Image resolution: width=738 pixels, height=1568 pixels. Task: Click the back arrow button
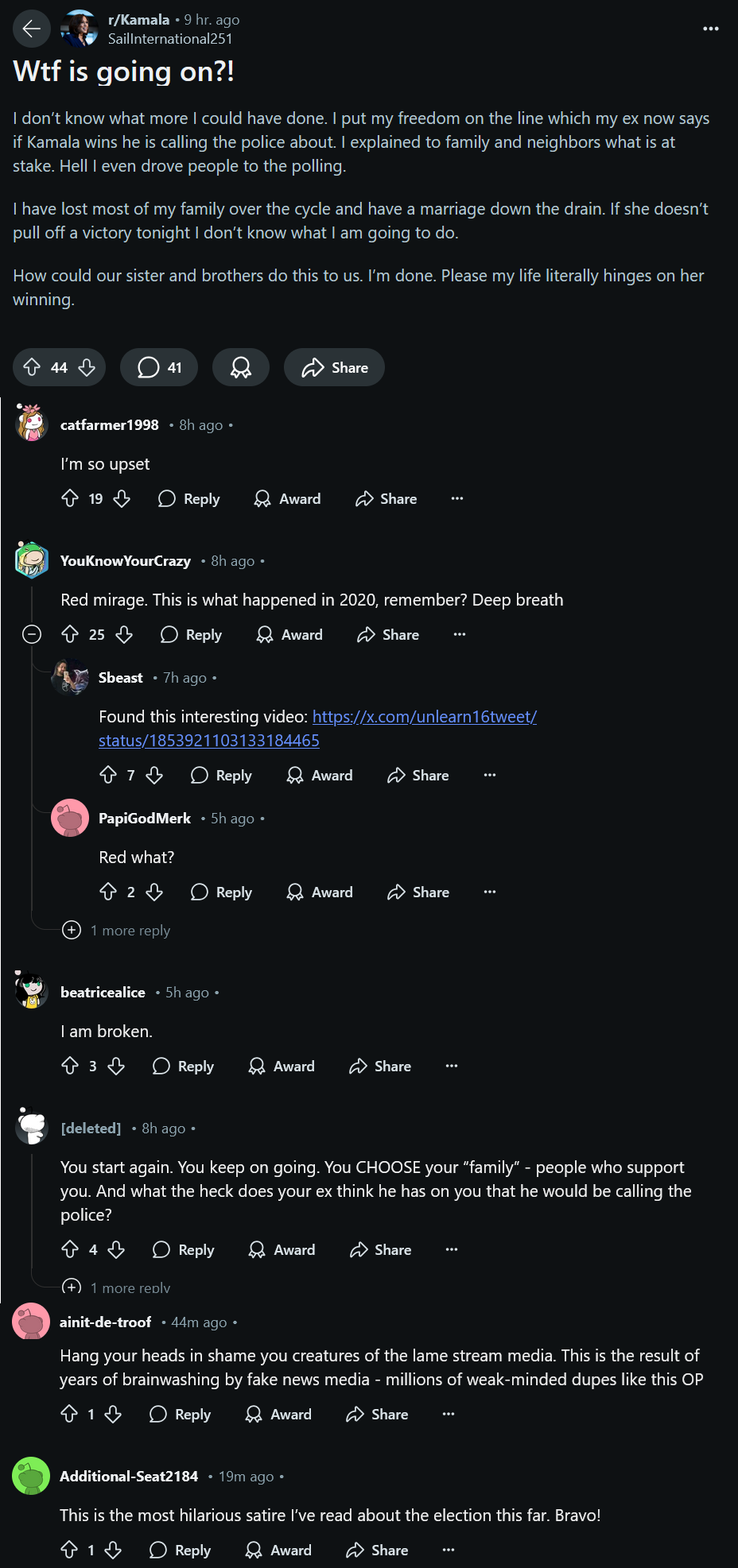[31, 29]
